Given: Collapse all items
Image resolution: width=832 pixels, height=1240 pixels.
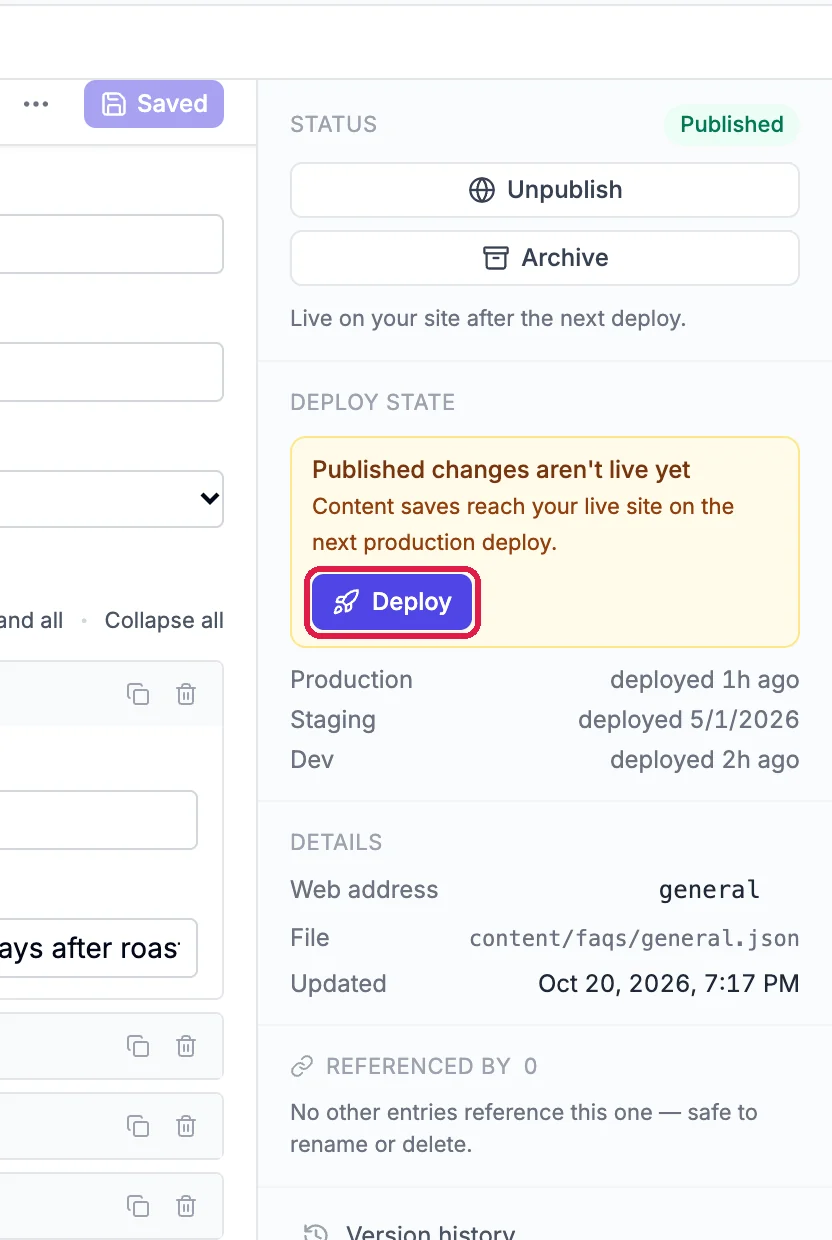Looking at the screenshot, I should [x=164, y=620].
